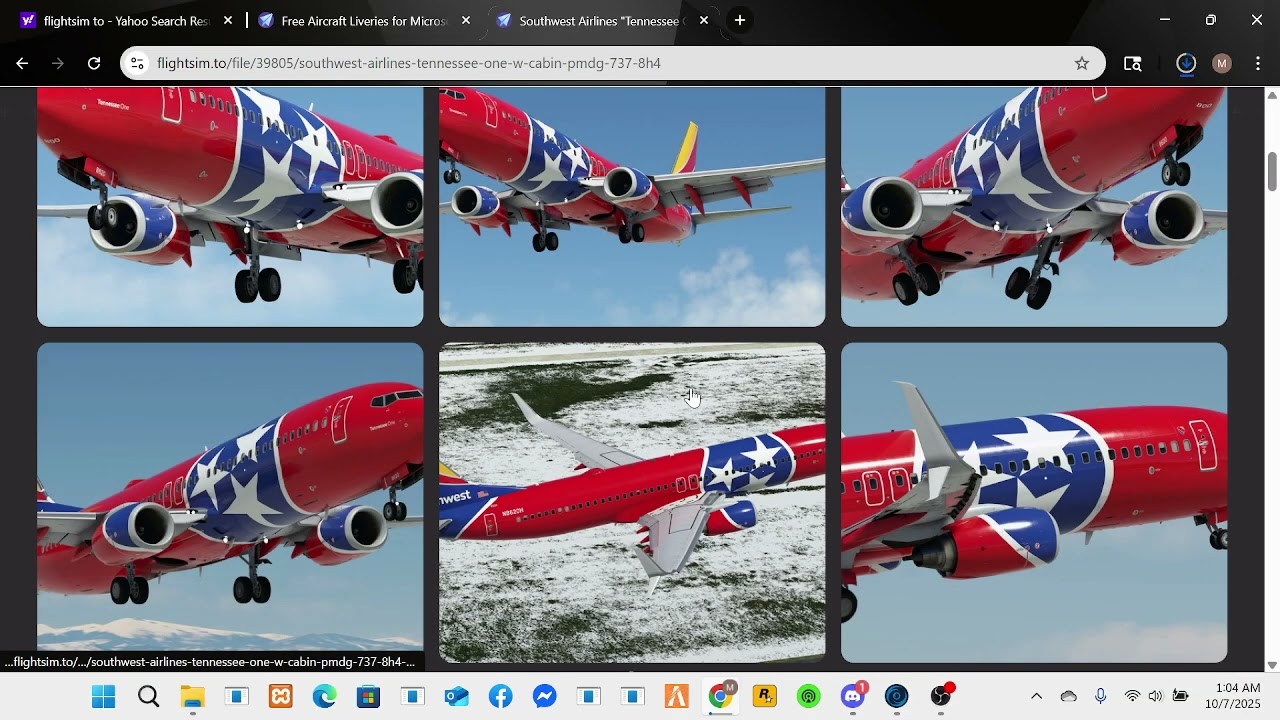Image resolution: width=1280 pixels, height=720 pixels.
Task: Open Outlook from the taskbar
Action: (457, 697)
